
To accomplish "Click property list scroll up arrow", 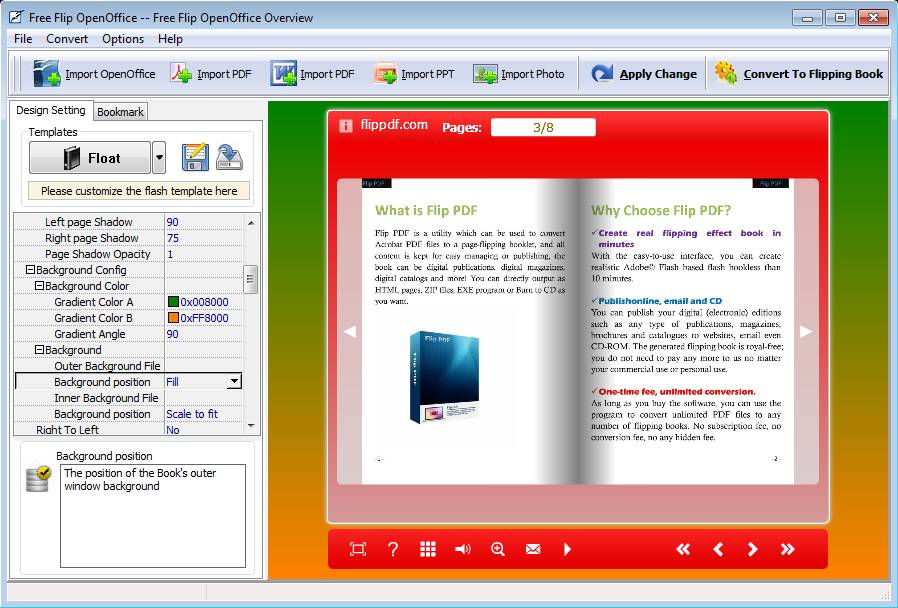I will click(x=250, y=222).
